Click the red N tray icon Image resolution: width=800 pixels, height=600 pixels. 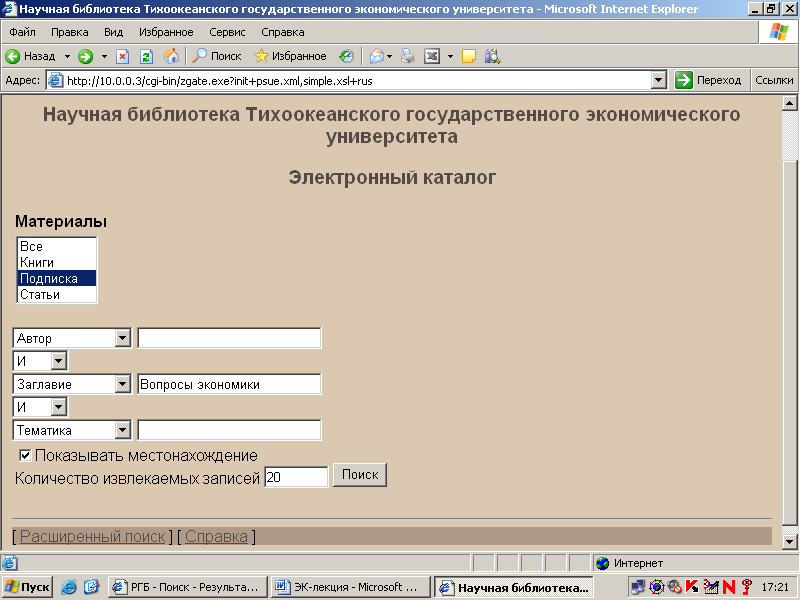coord(729,587)
